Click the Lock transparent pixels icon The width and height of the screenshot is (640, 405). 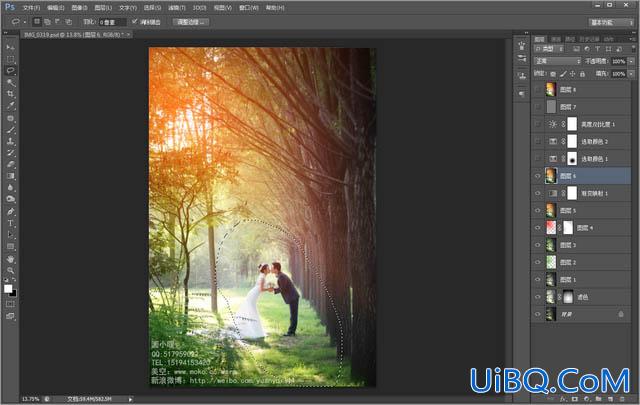tap(553, 74)
